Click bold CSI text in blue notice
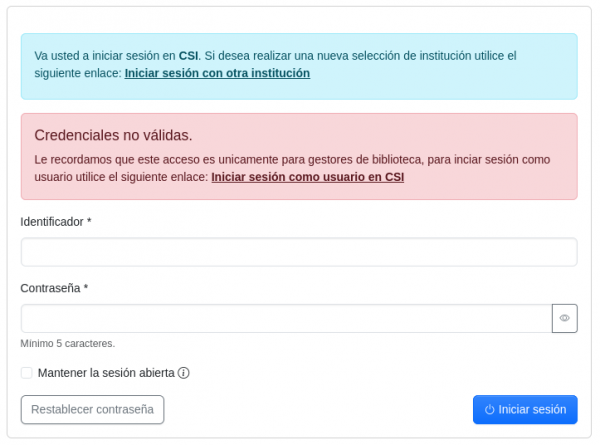Screen dimensions: 600x445 click(189, 56)
